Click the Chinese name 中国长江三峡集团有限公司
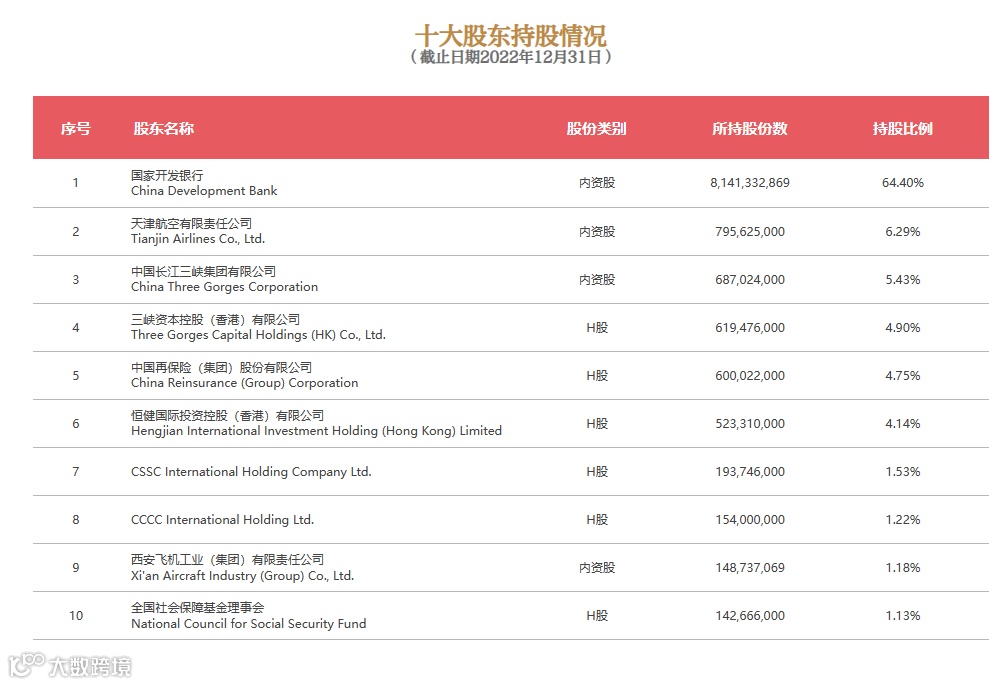Viewport: 1007px width, 685px height. [204, 272]
